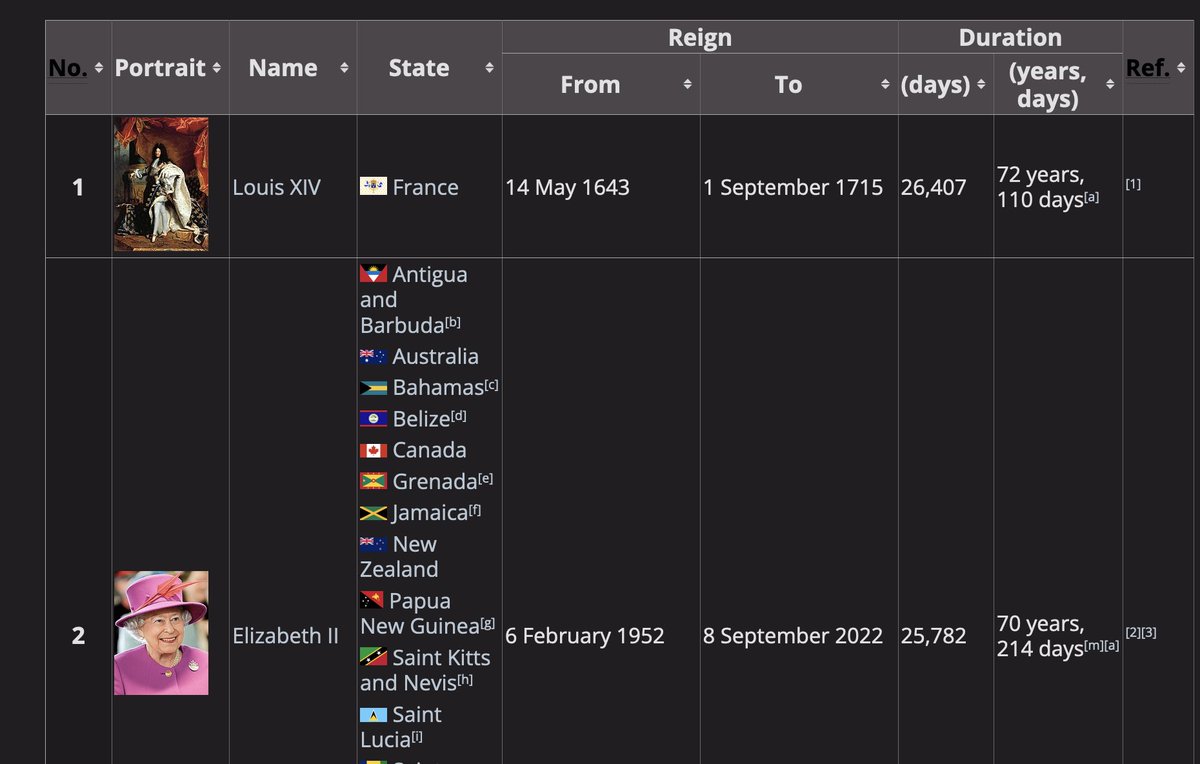This screenshot has height=764, width=1200.
Task: Open Elizabeth II portrait photo
Action: (161, 633)
